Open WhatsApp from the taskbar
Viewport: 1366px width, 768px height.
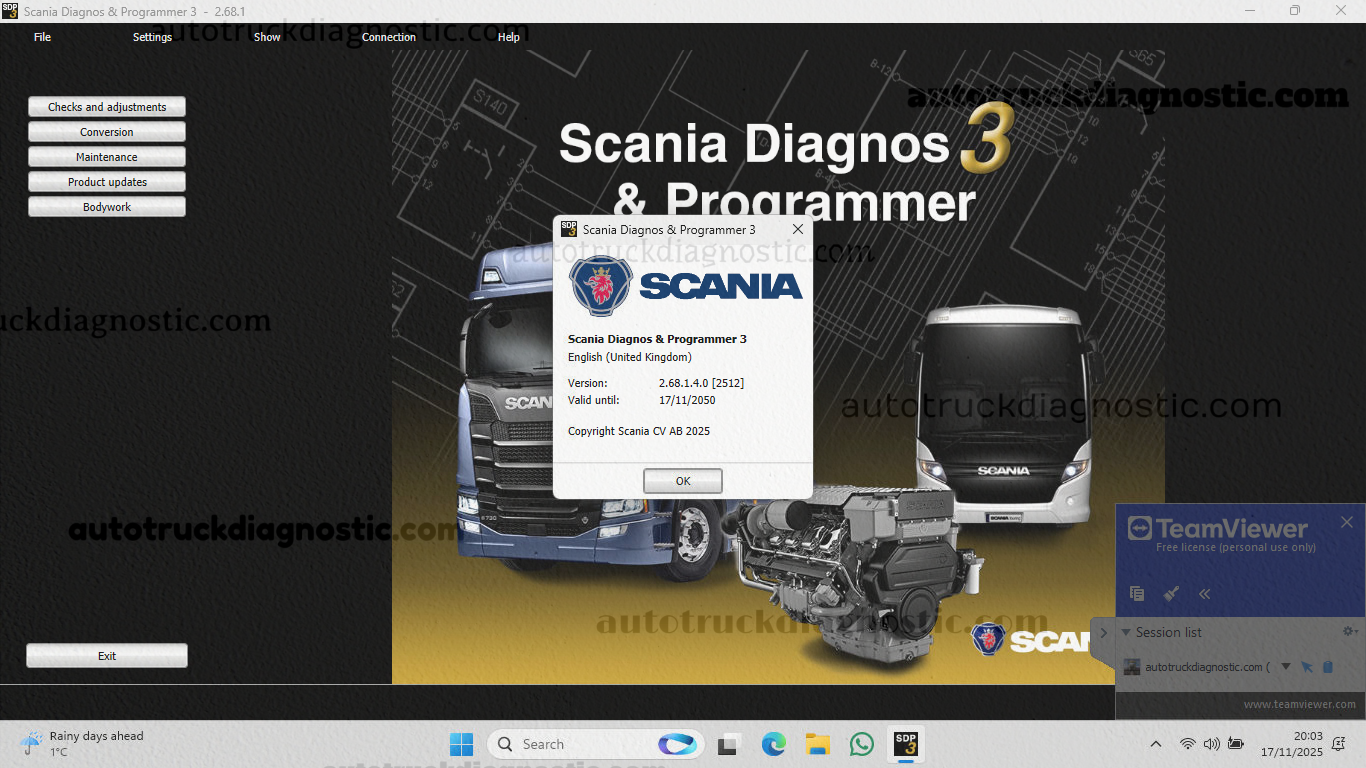(861, 743)
